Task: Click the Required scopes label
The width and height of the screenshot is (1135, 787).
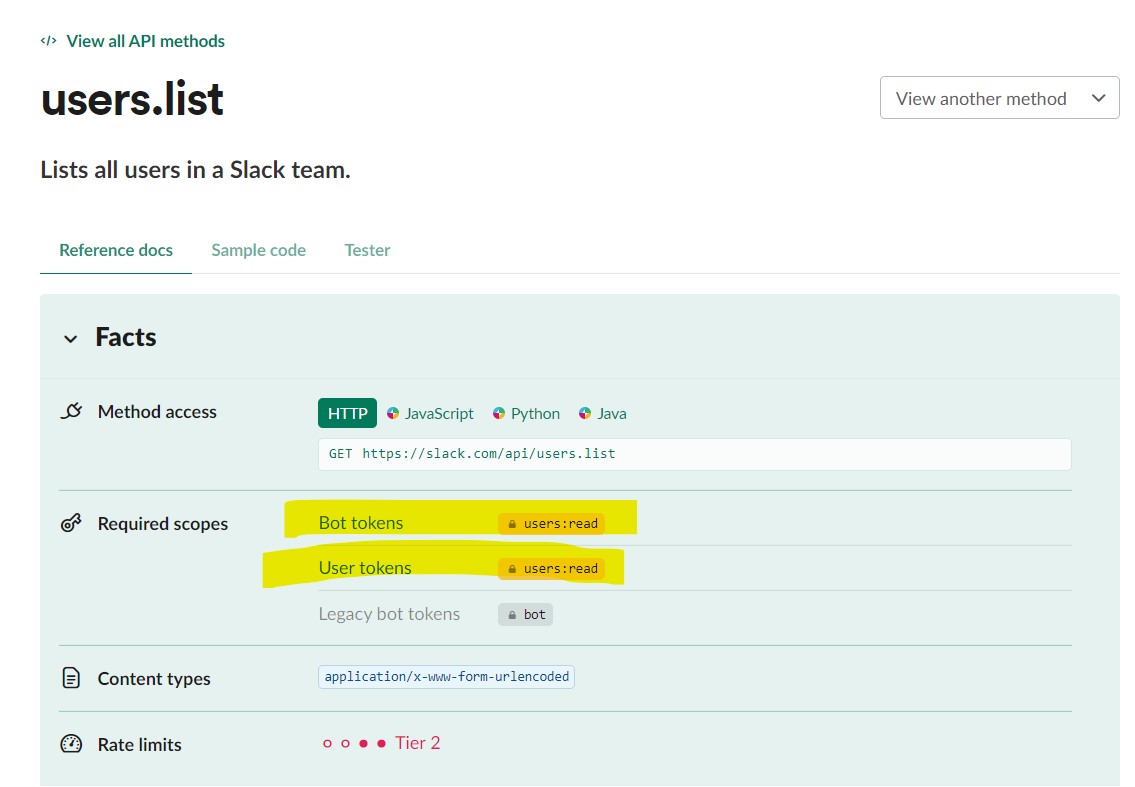Action: [x=163, y=523]
